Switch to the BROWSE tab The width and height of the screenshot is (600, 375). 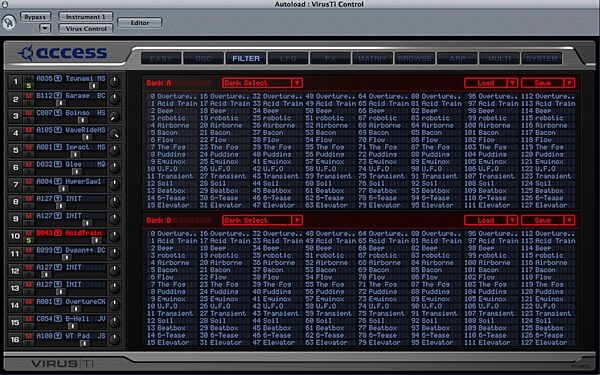(x=415, y=59)
